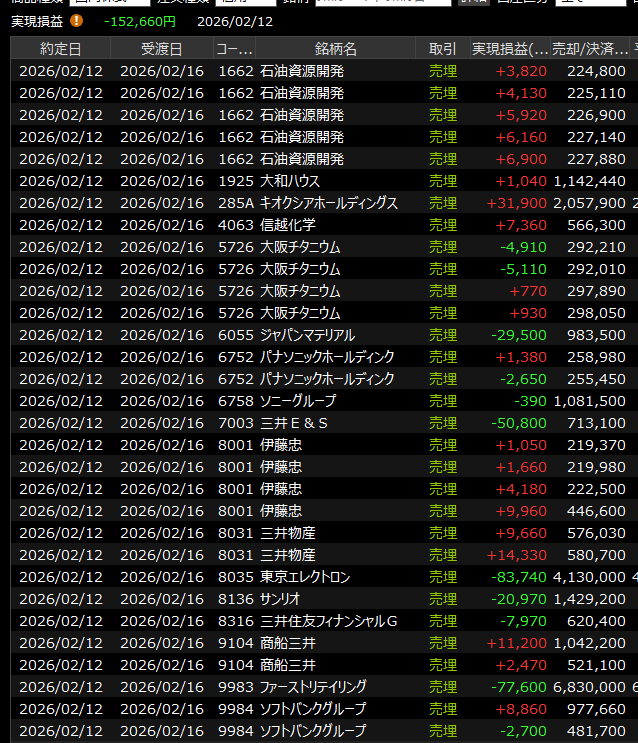Select the 大和ハウス row
The width and height of the screenshot is (638, 743).
pos(300,181)
